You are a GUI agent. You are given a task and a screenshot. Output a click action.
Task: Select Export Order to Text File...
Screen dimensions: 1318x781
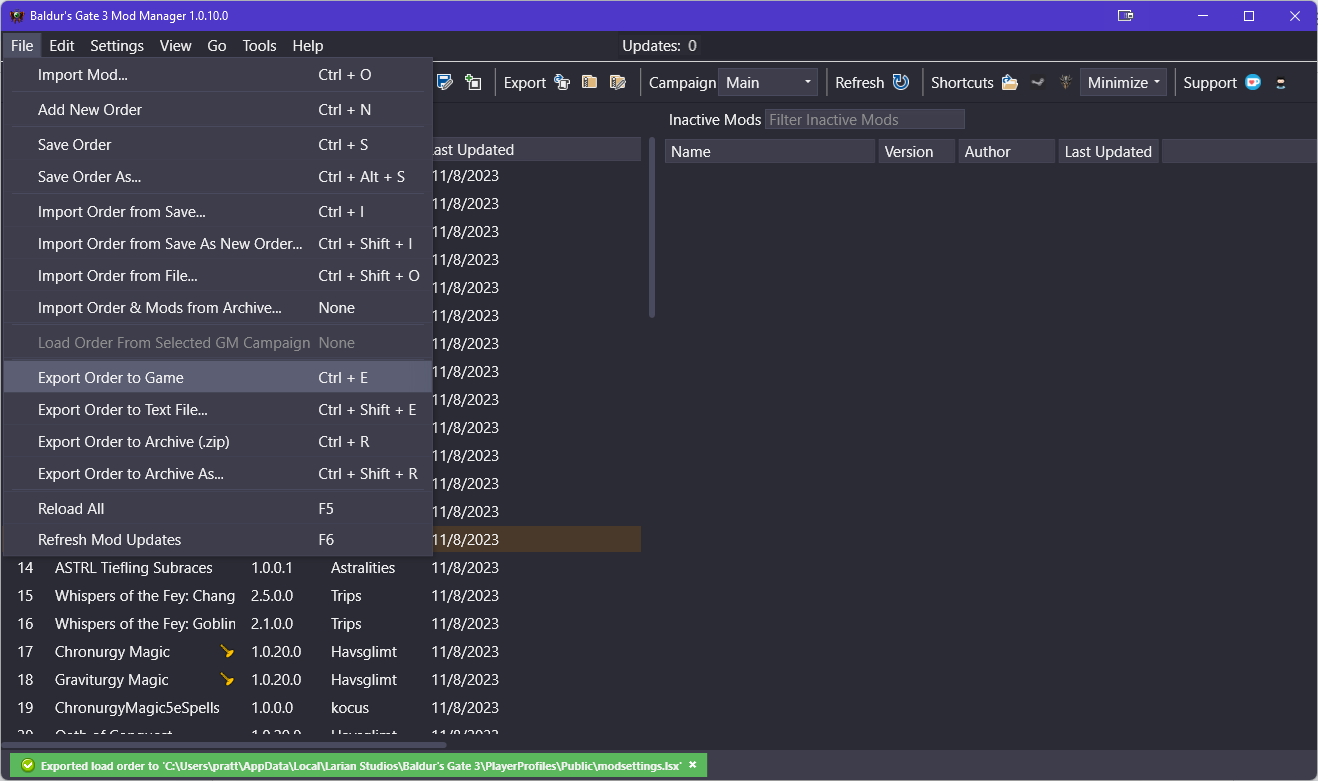(218, 410)
